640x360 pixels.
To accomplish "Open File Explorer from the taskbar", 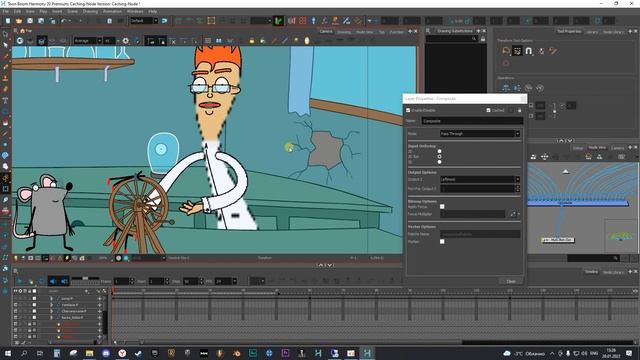I will click(89, 353).
